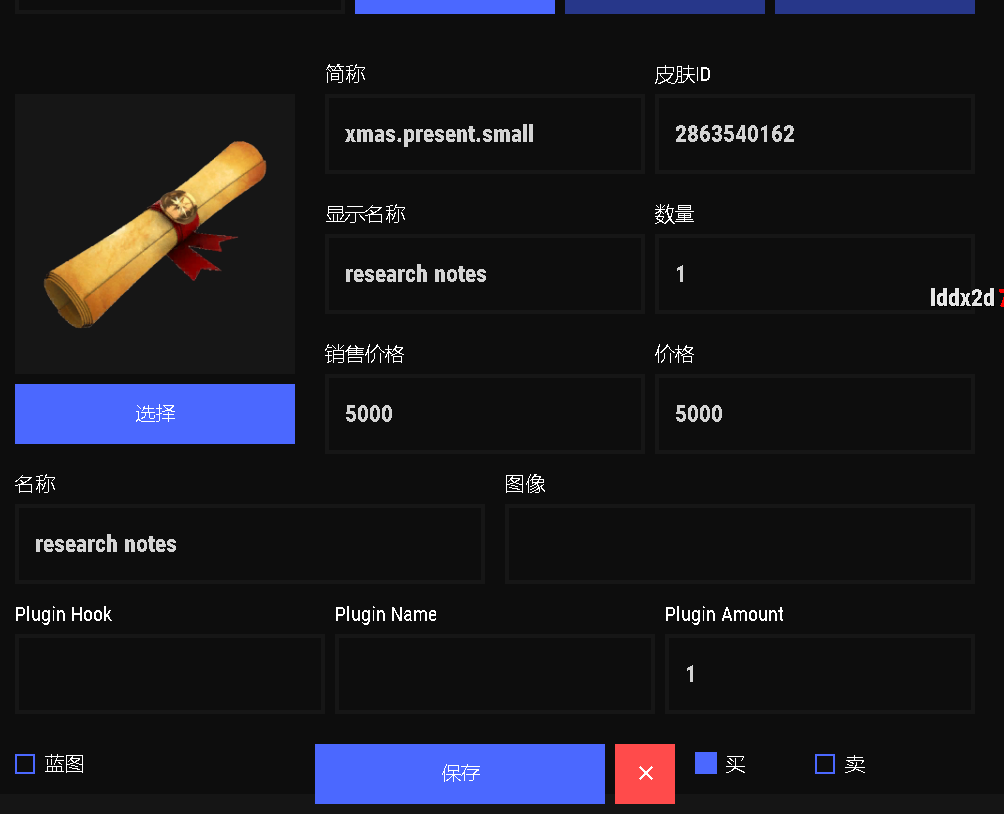Click the red X cancel button
Image resolution: width=1004 pixels, height=814 pixels.
point(645,773)
